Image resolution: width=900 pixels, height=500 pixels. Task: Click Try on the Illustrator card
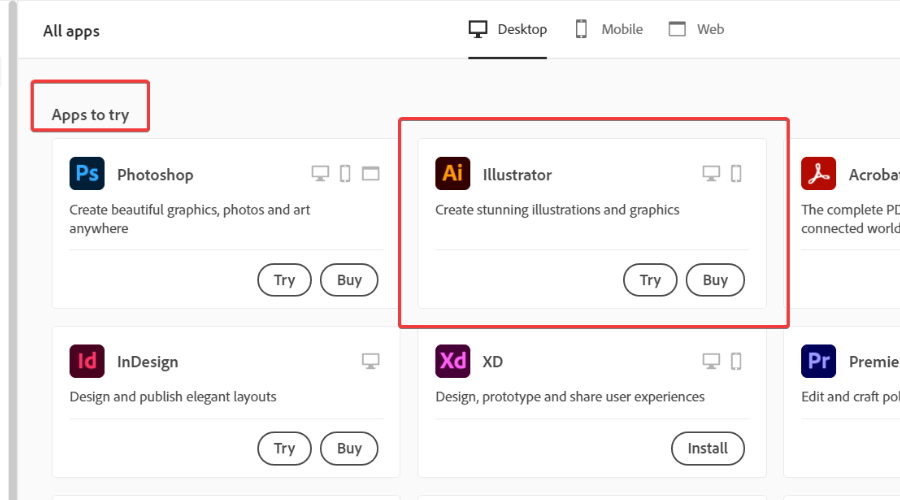pos(650,280)
